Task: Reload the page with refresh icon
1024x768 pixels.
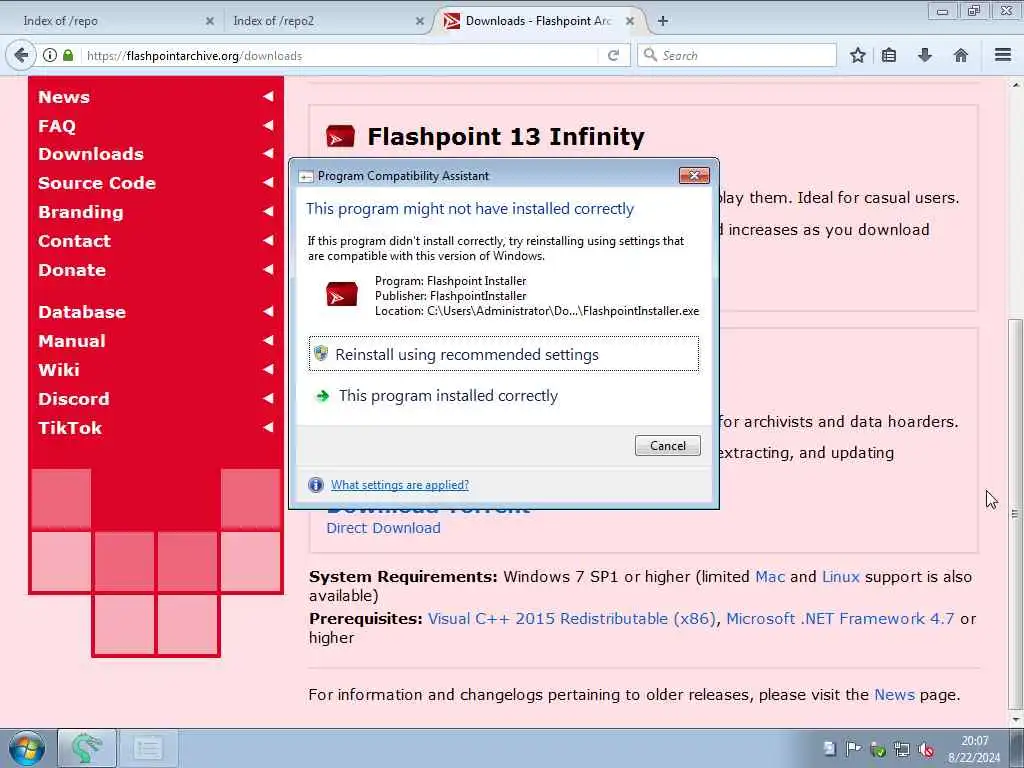Action: [613, 56]
